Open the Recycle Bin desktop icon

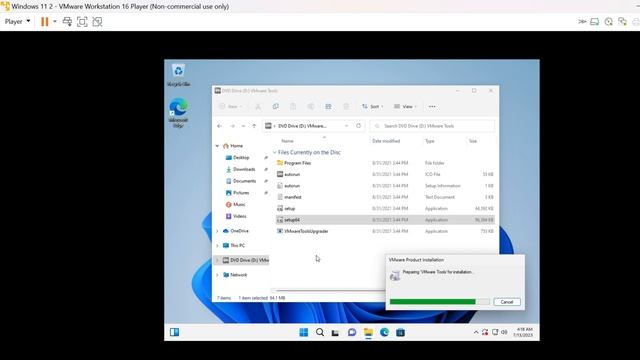tap(178, 75)
